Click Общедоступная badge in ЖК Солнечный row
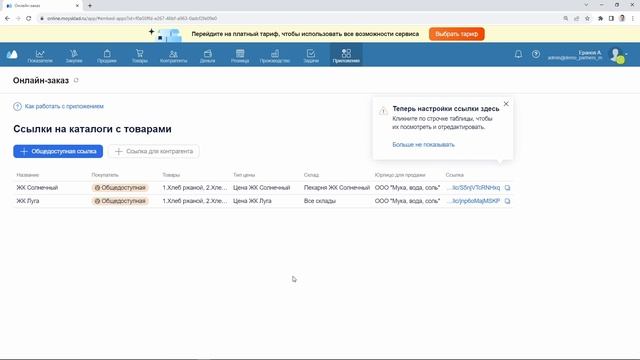The image size is (640, 360). pyautogui.click(x=120, y=188)
